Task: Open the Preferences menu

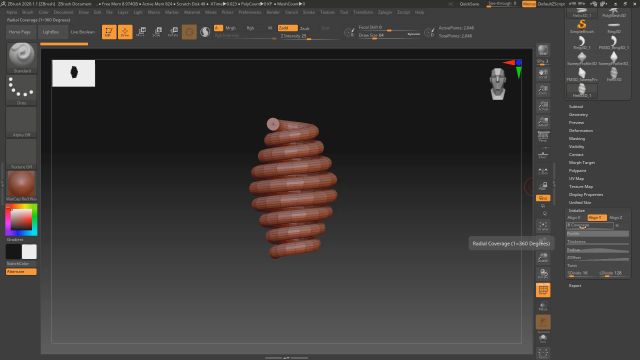Action: [x=250, y=12]
